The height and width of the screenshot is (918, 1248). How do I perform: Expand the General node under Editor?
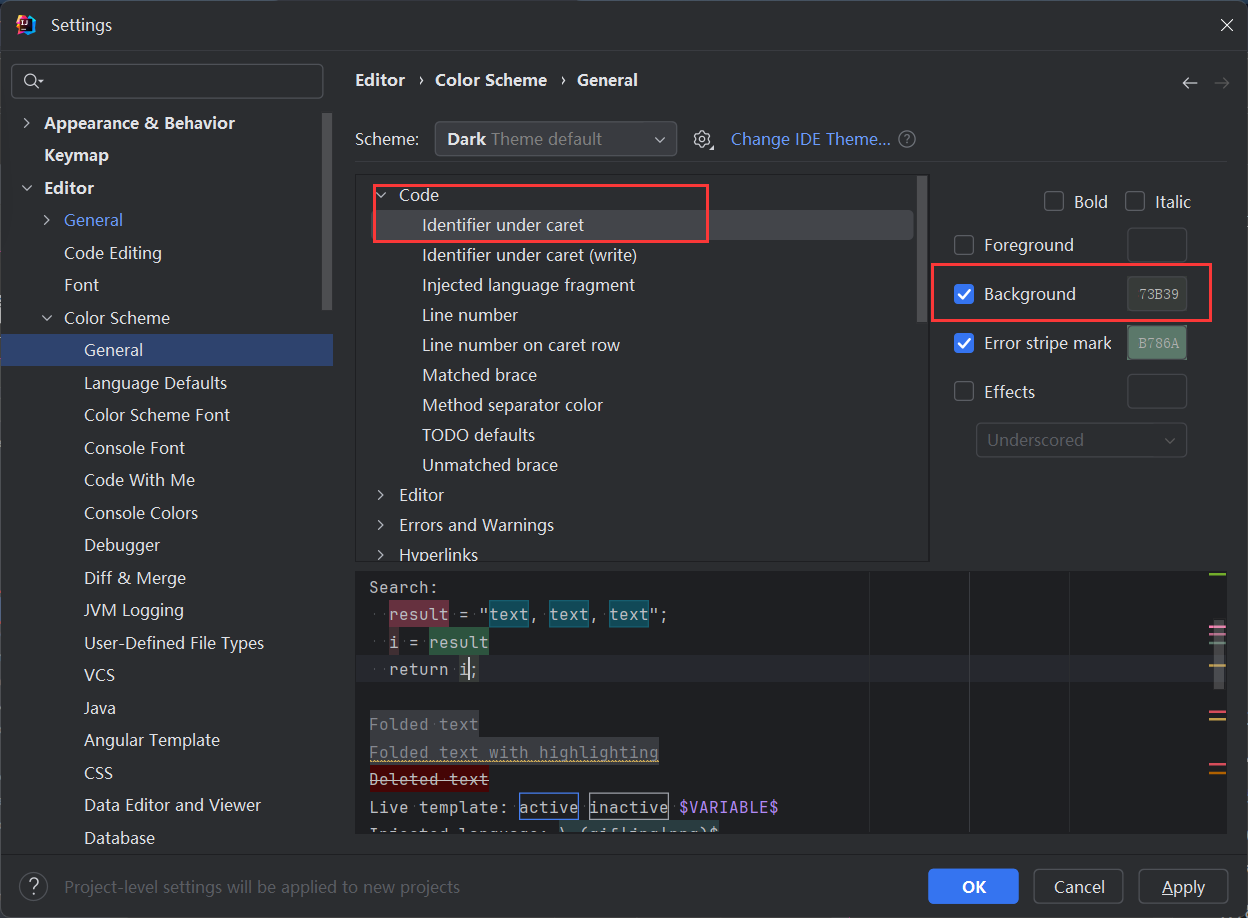(47, 220)
